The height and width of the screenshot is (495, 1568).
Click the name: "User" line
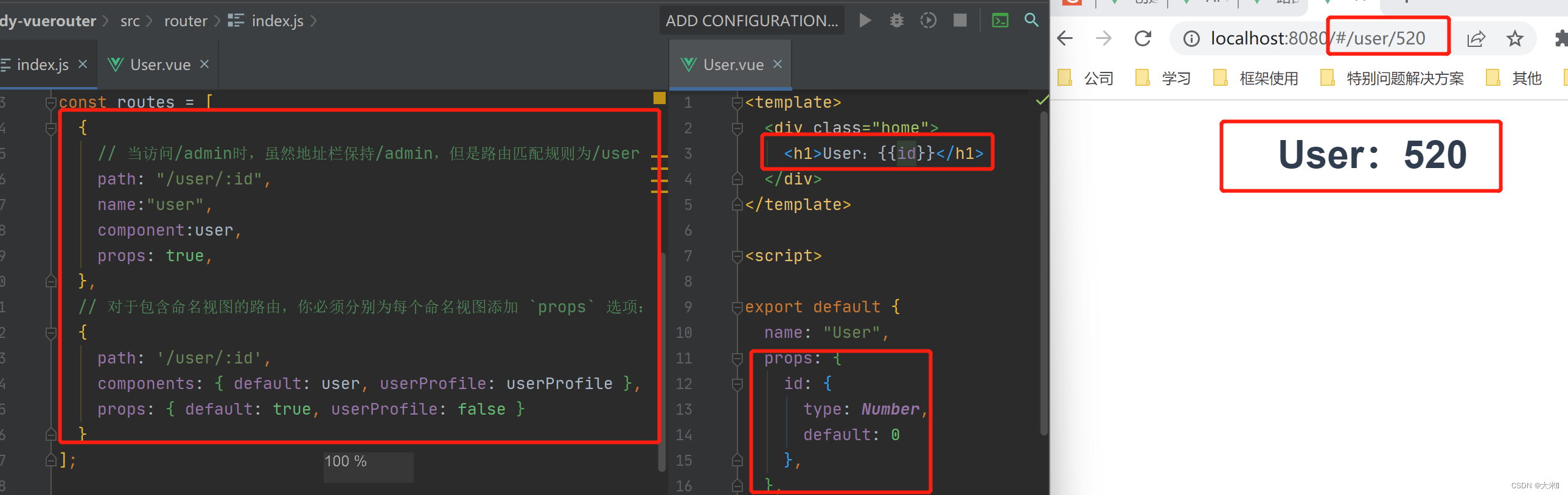[x=826, y=333]
